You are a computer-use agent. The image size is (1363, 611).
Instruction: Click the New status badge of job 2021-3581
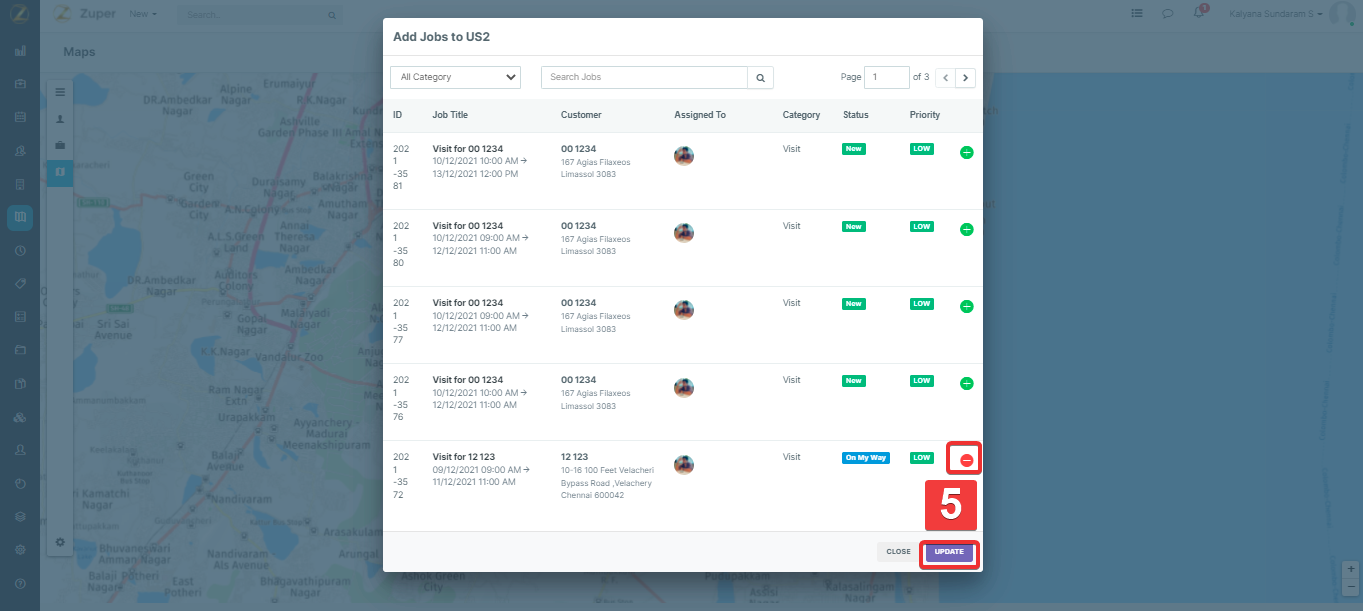pyautogui.click(x=854, y=149)
